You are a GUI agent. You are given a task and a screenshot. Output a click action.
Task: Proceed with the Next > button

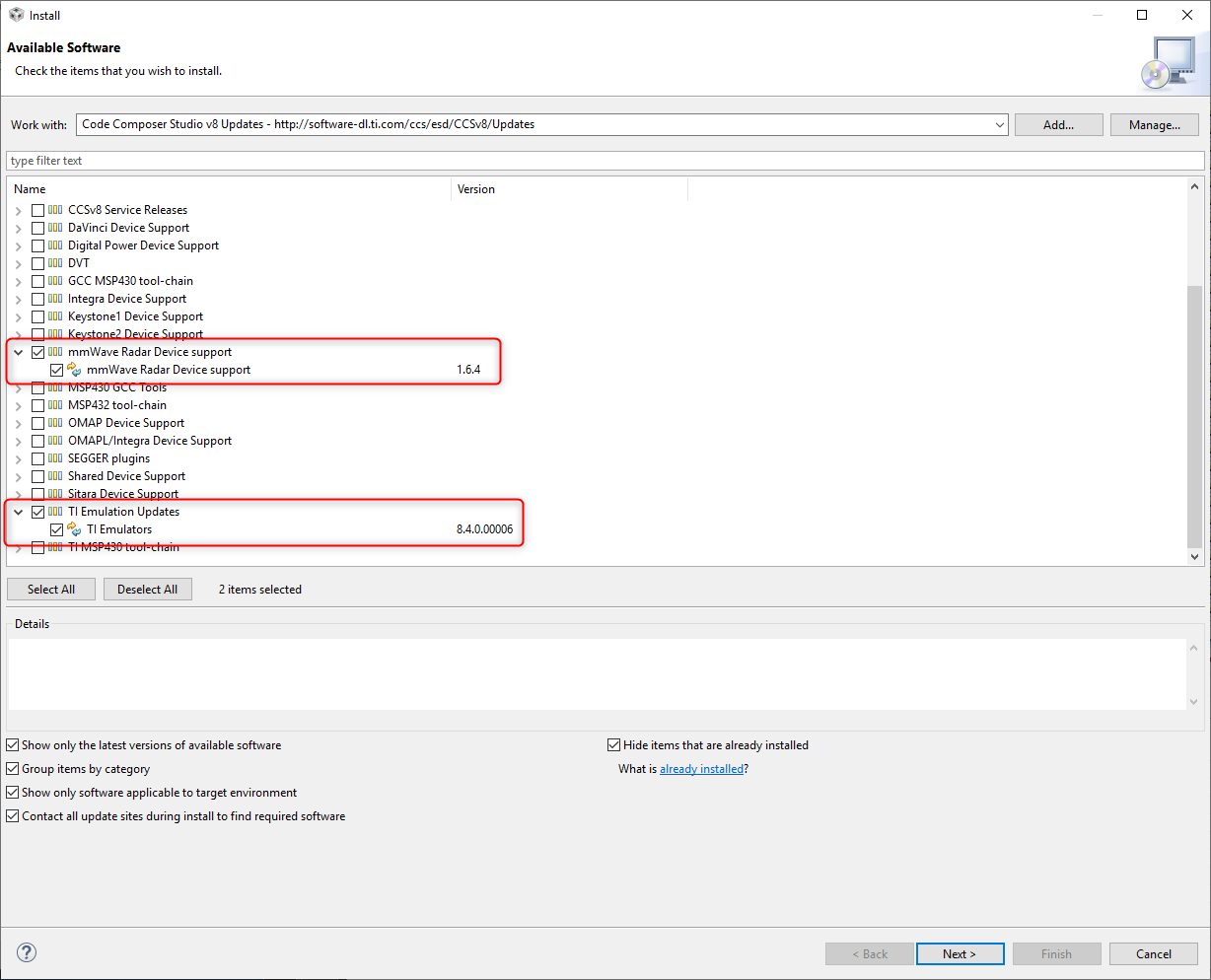point(960,953)
